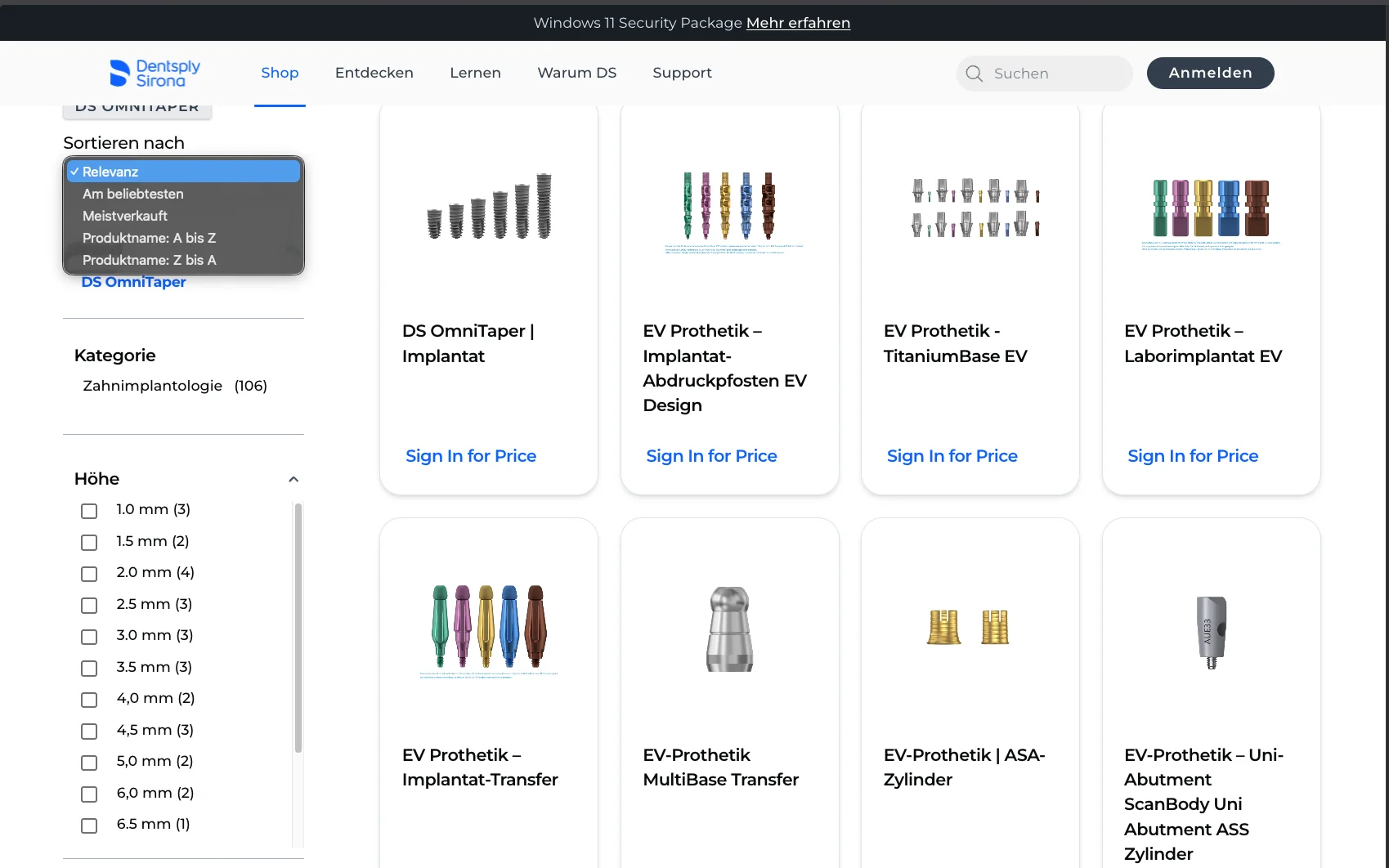This screenshot has width=1389, height=868.
Task: Open EV-Prothetik | ASA-Zylinder title
Action: click(965, 767)
